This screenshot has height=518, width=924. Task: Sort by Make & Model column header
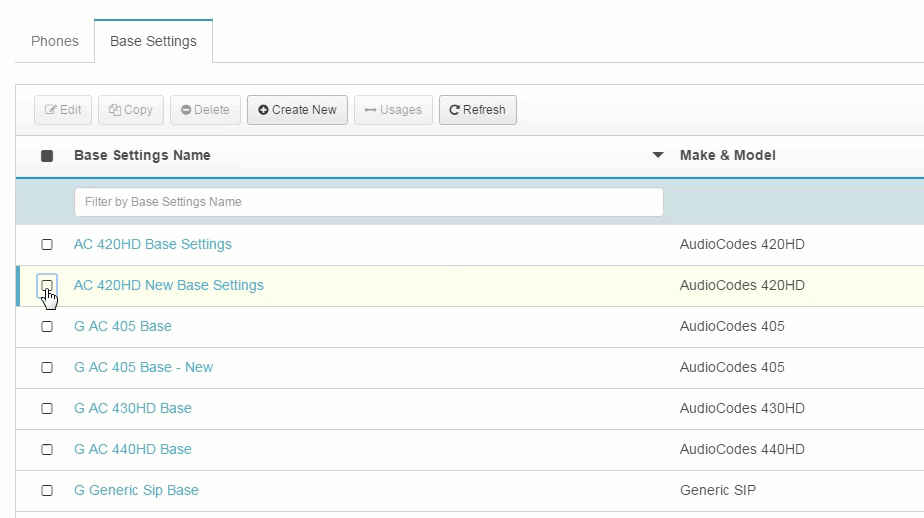click(x=727, y=155)
